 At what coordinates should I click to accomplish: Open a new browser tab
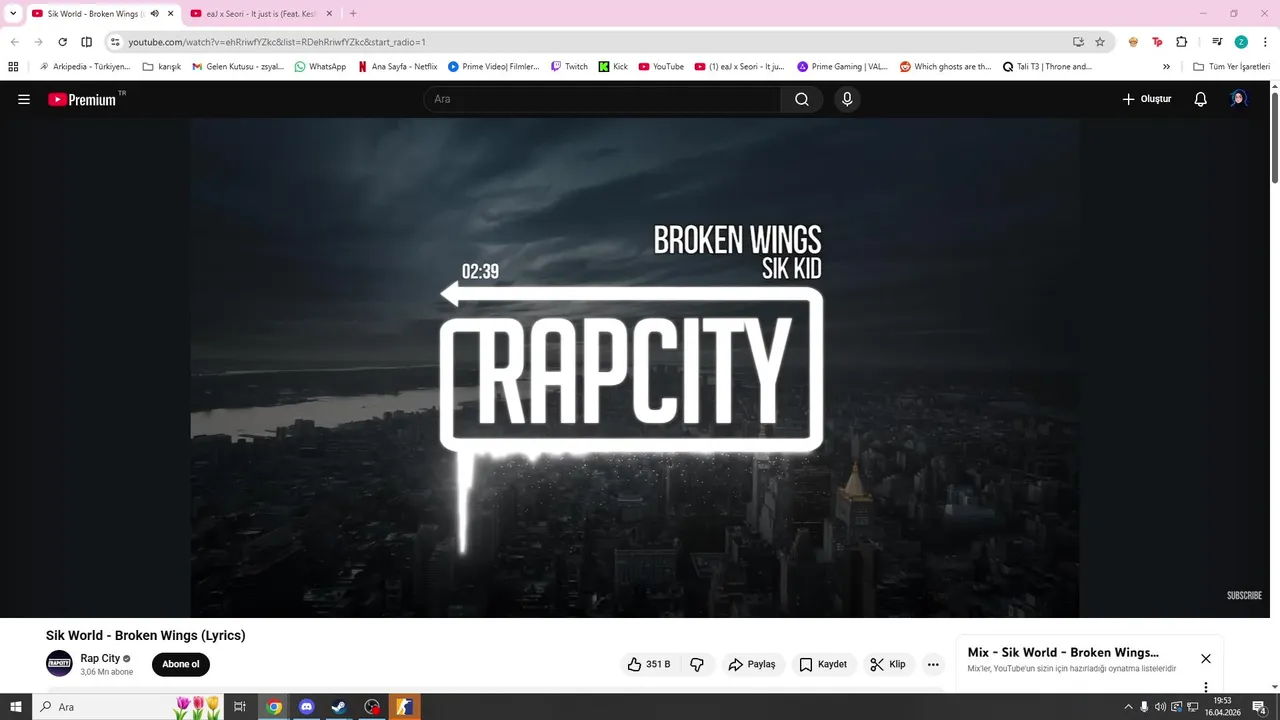(x=353, y=14)
